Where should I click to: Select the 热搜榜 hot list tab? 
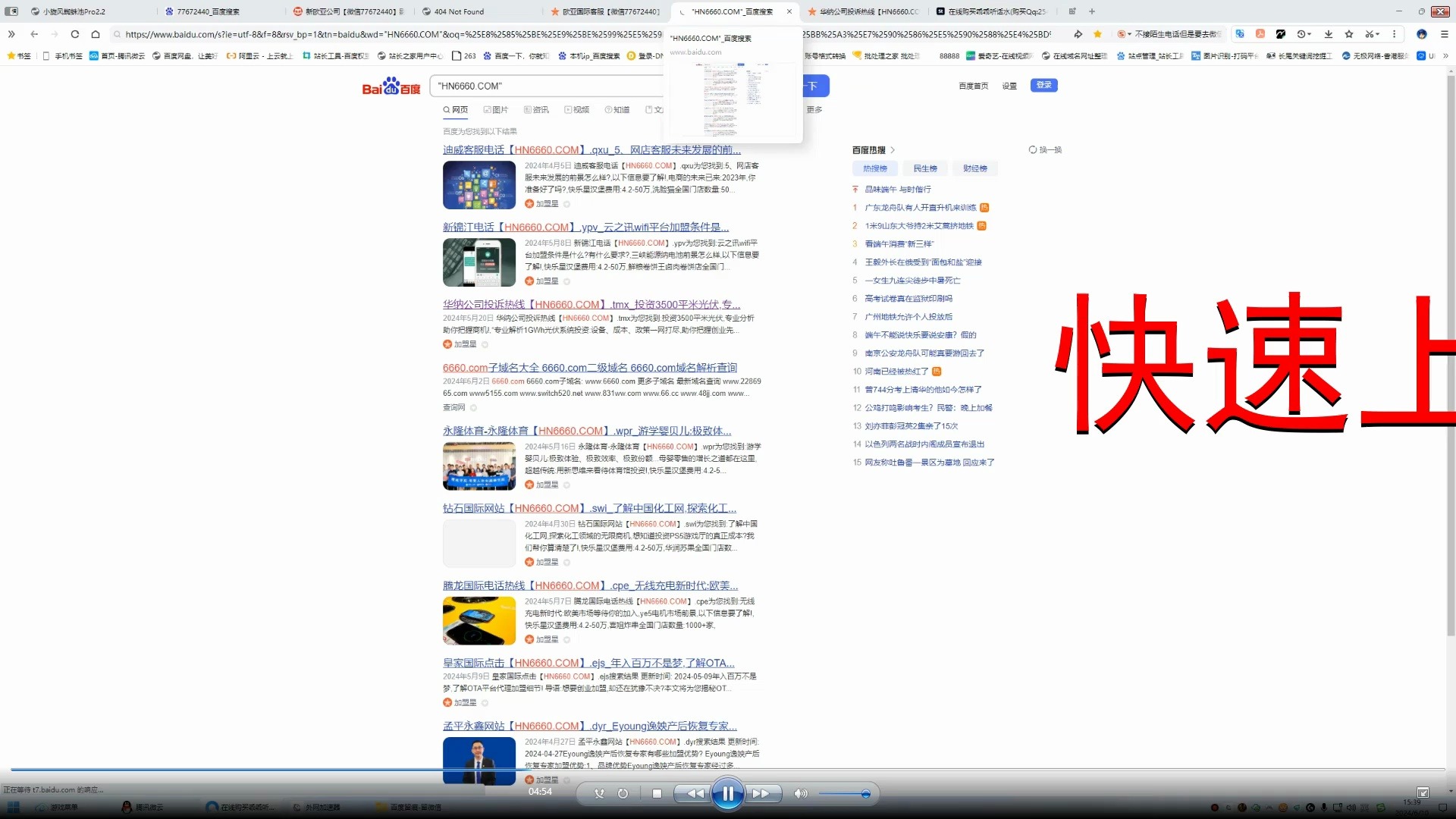(x=874, y=168)
